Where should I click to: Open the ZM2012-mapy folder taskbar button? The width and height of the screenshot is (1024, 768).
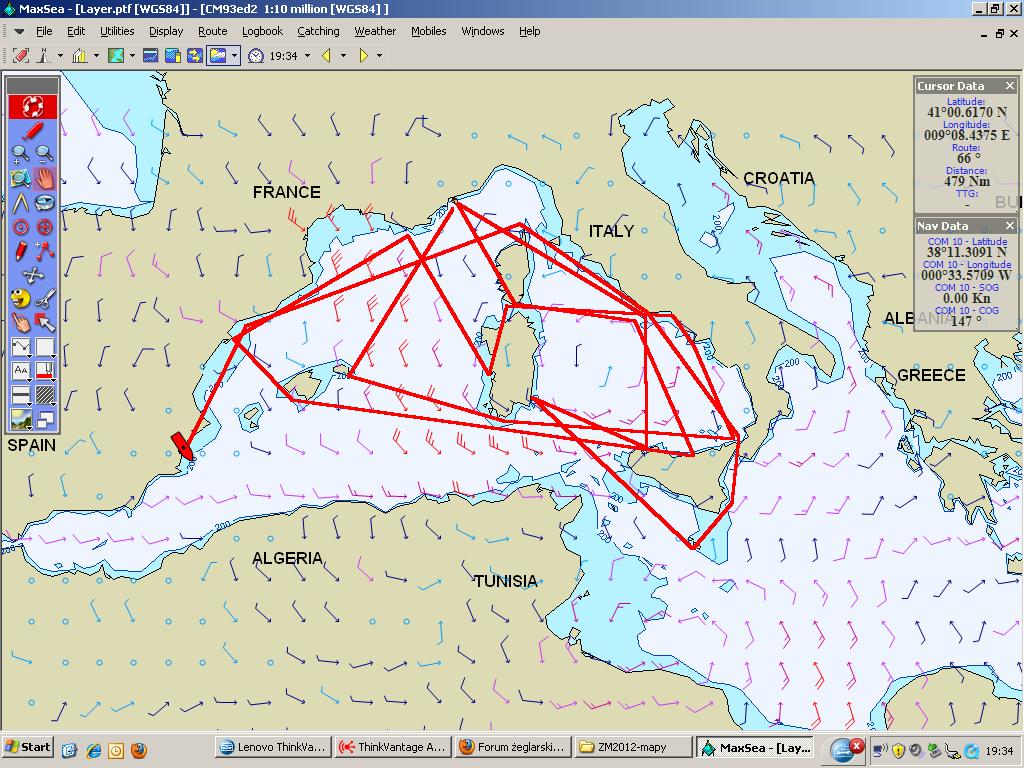pyautogui.click(x=633, y=748)
